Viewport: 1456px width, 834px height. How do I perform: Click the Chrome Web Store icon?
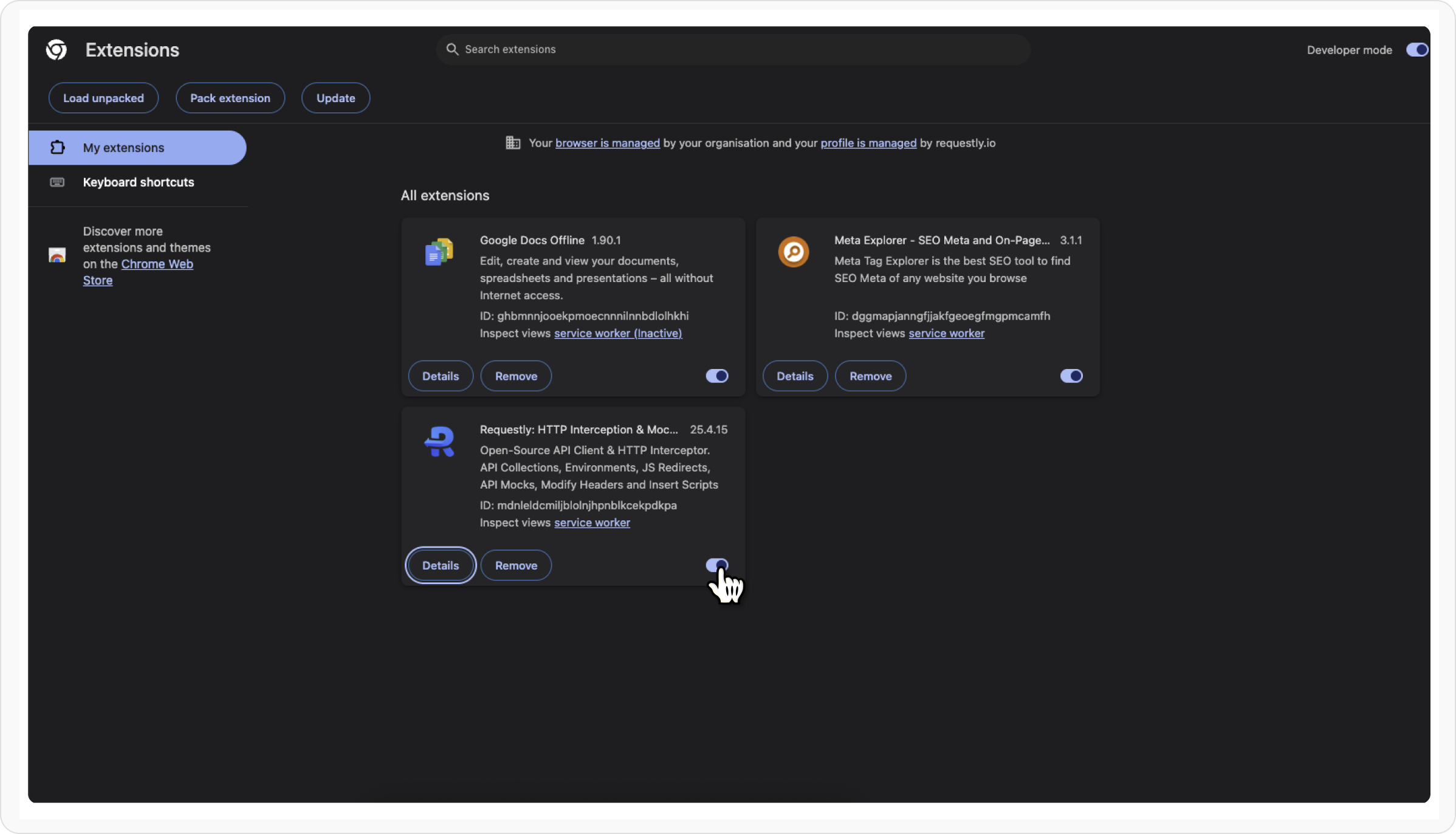pyautogui.click(x=57, y=255)
